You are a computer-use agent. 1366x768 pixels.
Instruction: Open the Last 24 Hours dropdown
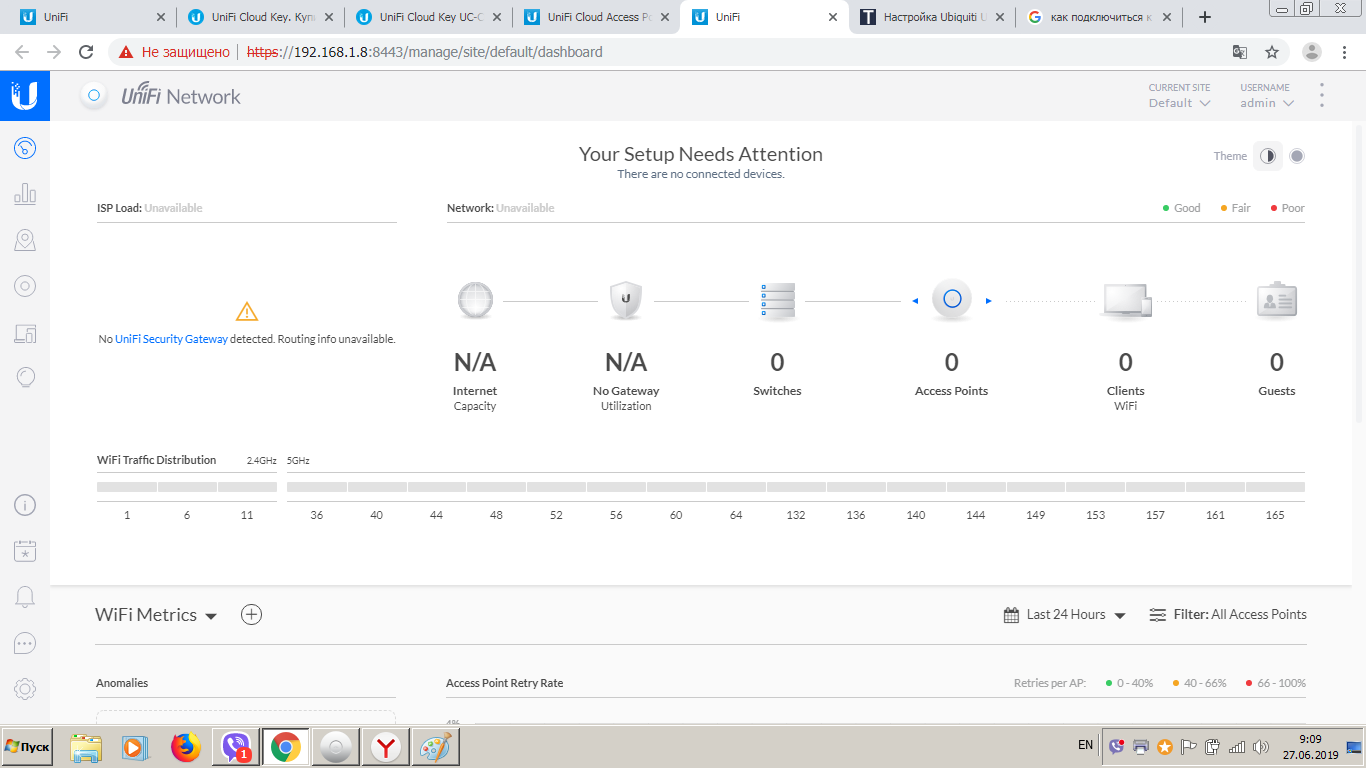coord(1065,615)
